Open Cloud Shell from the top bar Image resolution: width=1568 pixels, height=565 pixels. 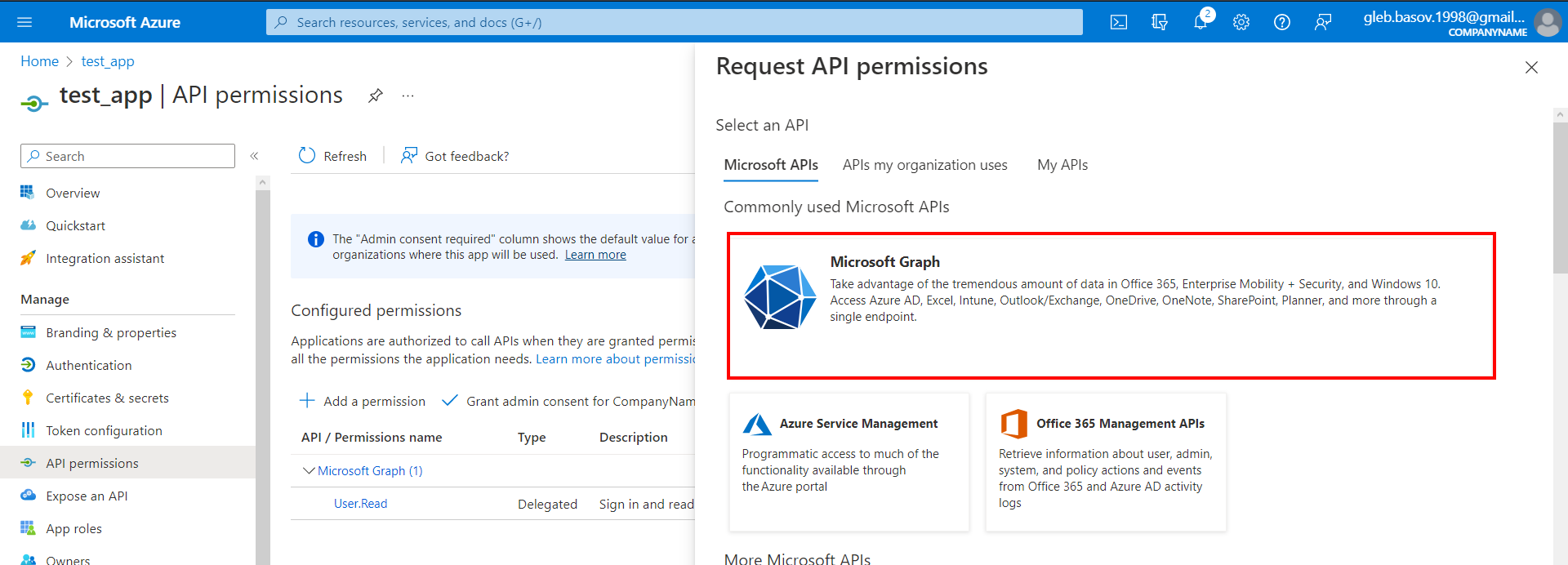[1119, 22]
